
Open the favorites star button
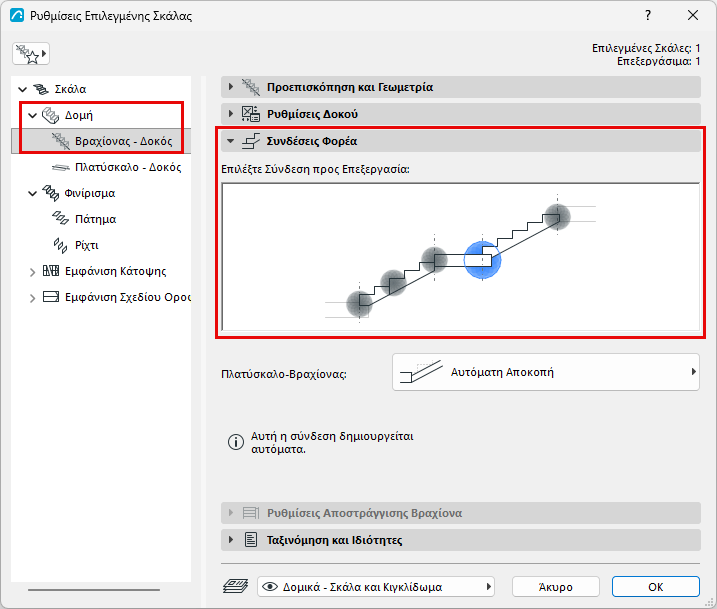[x=31, y=54]
